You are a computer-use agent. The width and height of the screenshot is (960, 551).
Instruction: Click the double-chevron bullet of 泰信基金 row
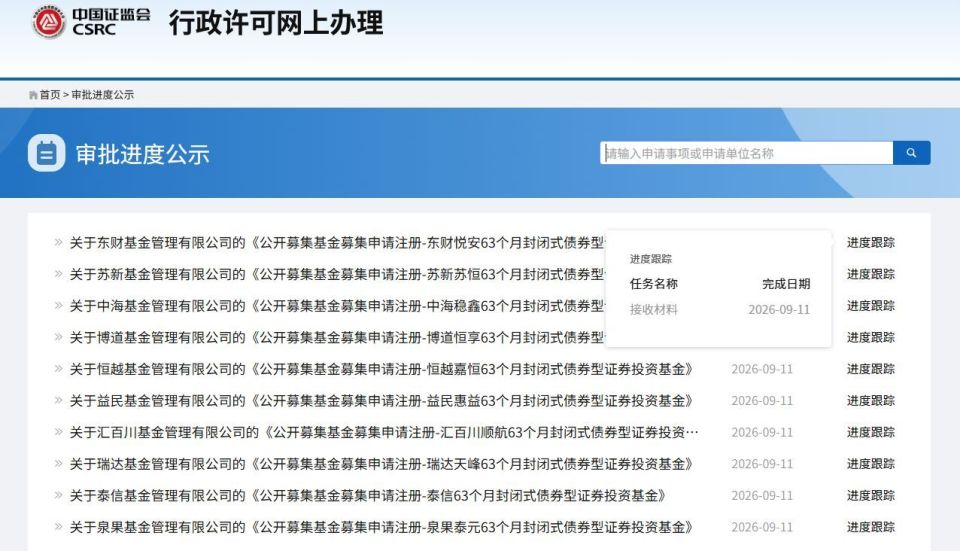[58, 495]
